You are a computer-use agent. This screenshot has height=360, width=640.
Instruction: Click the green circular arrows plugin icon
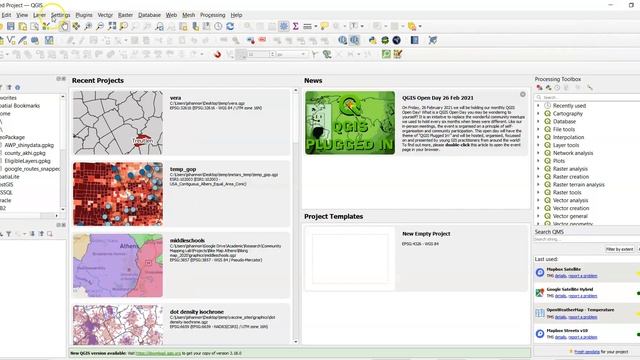[x=384, y=40]
